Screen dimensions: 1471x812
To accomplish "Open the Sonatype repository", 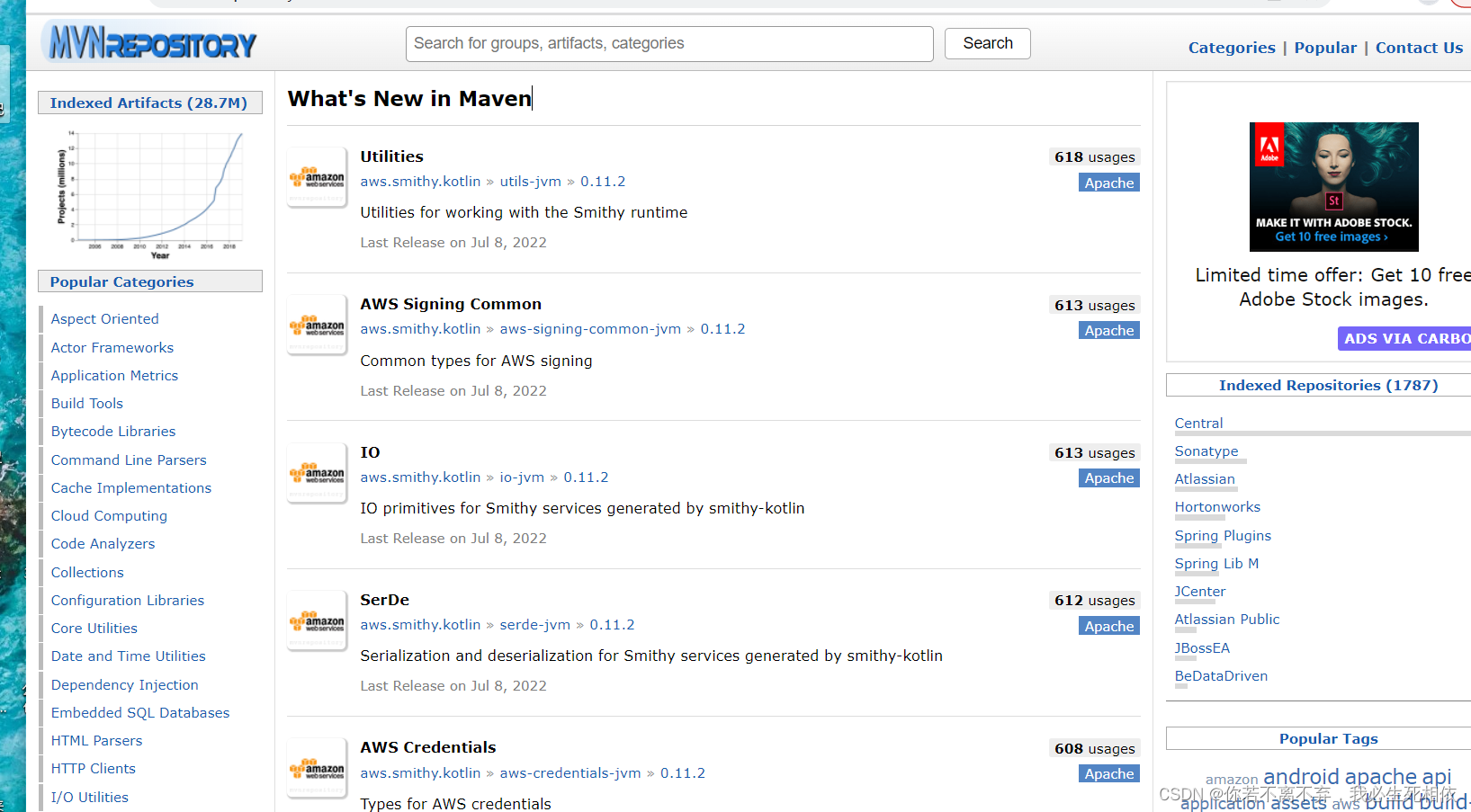I will click(x=1206, y=451).
